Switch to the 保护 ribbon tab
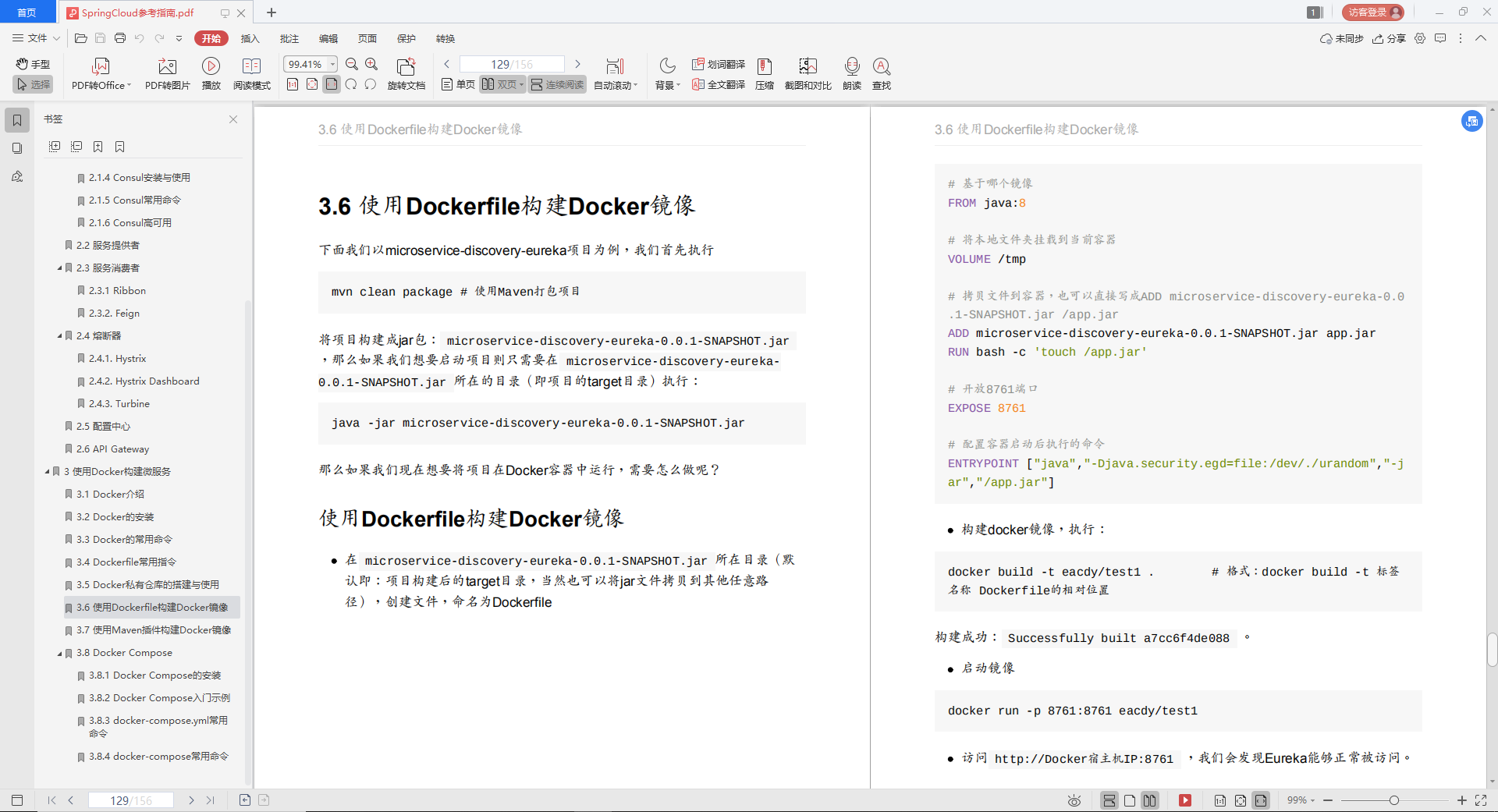1498x812 pixels. pos(406,38)
